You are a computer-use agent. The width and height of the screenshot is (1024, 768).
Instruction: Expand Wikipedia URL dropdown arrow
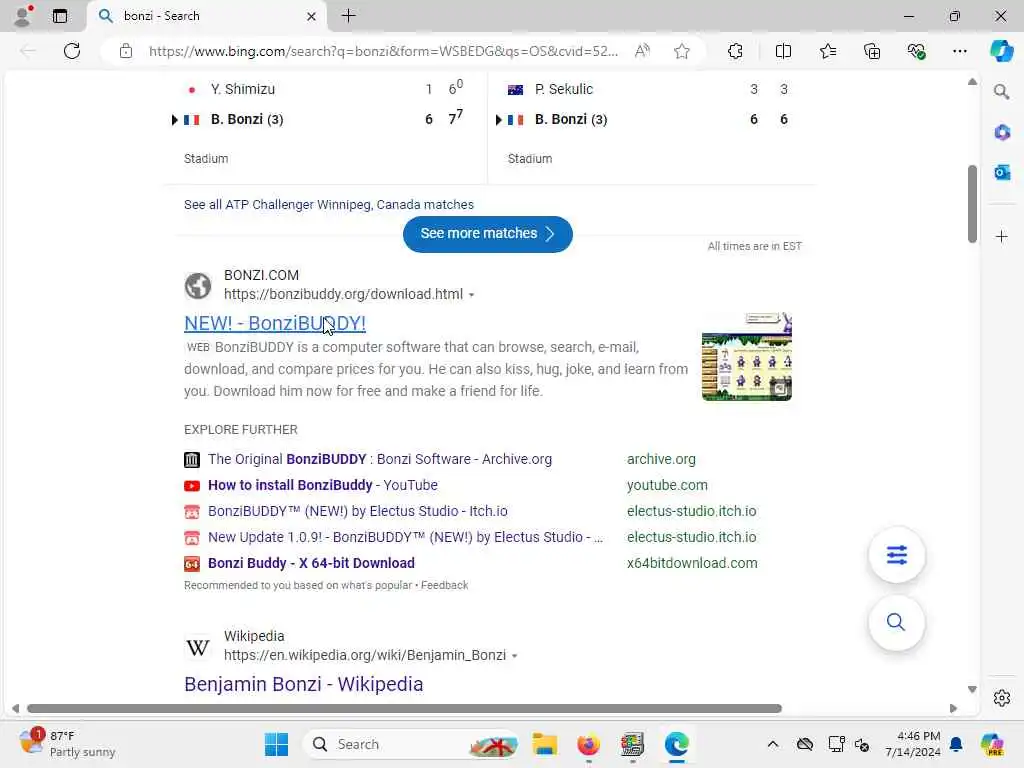coord(515,656)
